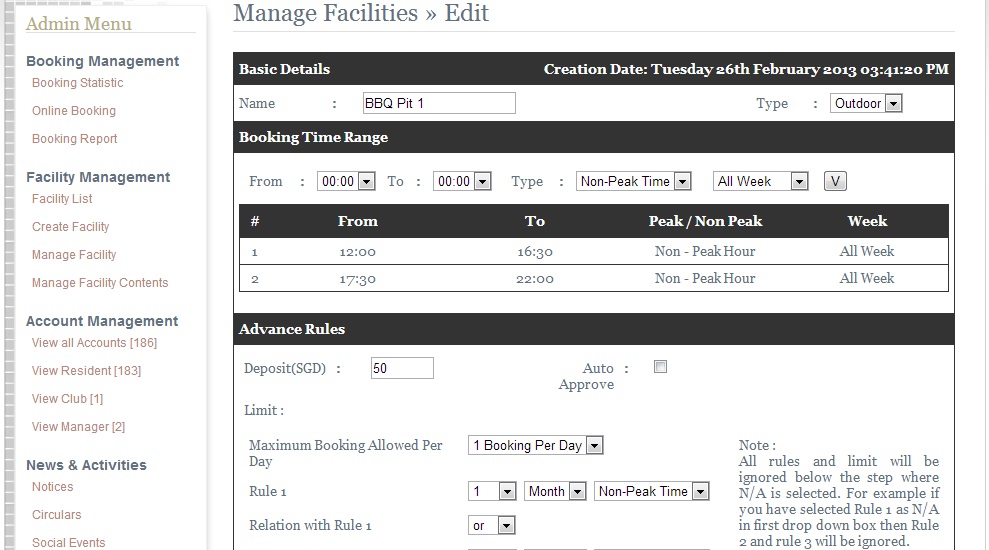
Task: Open the facility Type dropdown showing Outdoor
Action: click(866, 103)
